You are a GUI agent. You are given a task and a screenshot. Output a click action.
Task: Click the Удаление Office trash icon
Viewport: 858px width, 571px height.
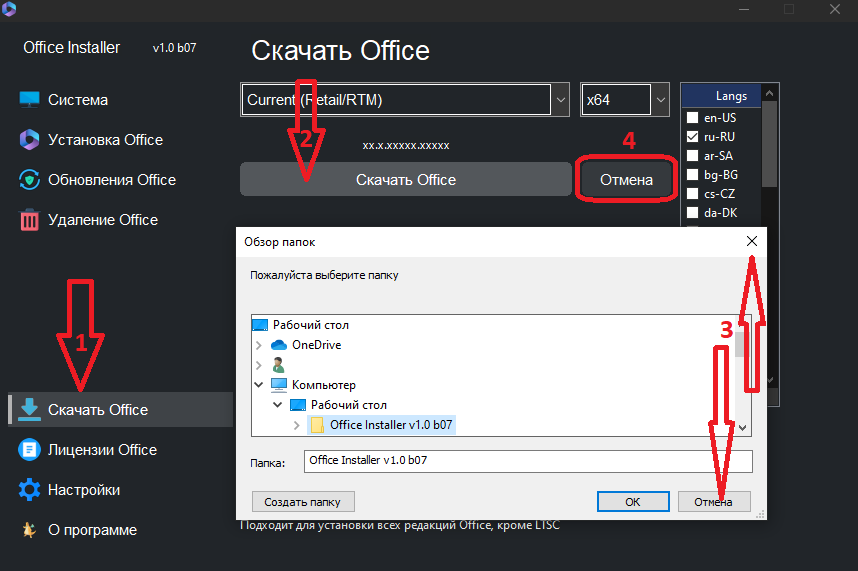click(x=30, y=220)
